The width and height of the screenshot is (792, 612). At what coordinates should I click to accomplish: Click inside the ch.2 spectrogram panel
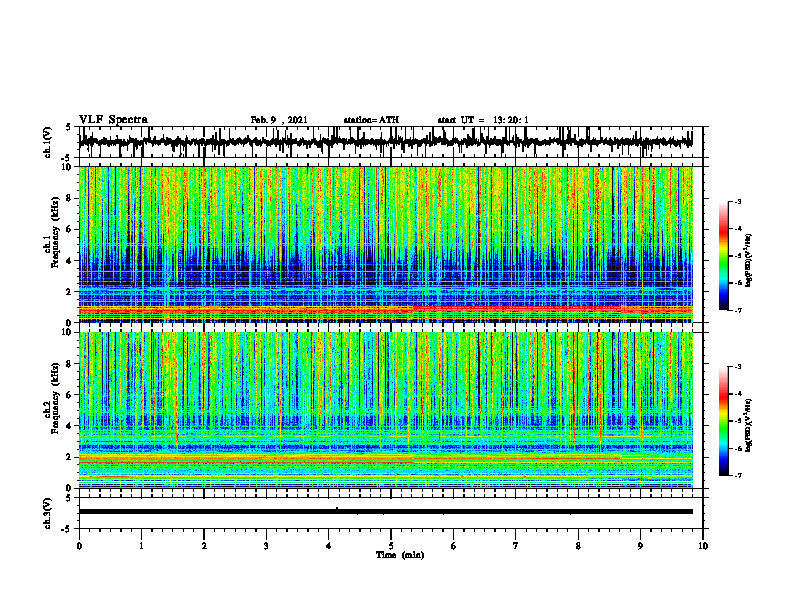click(x=385, y=410)
